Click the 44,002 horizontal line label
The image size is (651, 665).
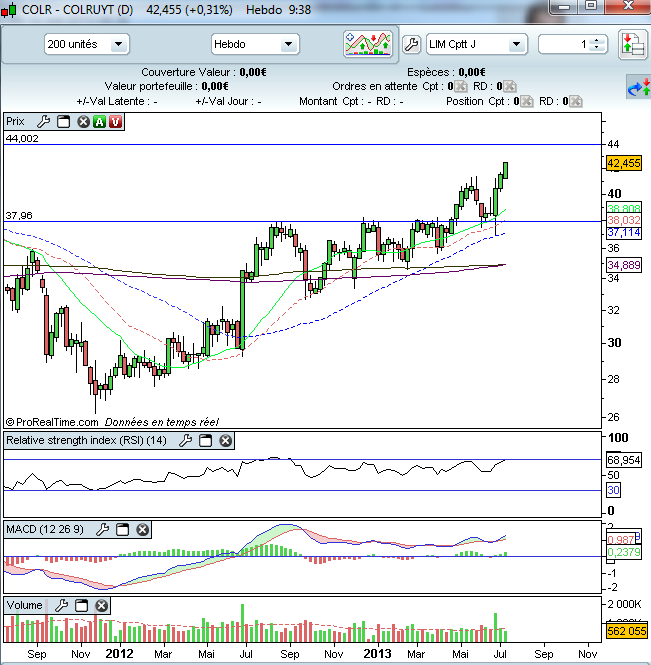[x=22, y=138]
